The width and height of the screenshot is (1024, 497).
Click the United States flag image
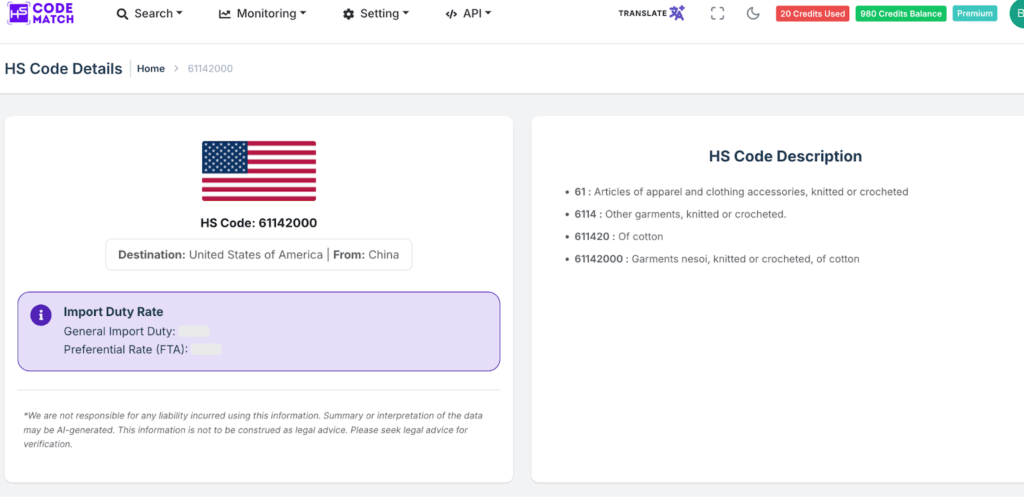[259, 171]
